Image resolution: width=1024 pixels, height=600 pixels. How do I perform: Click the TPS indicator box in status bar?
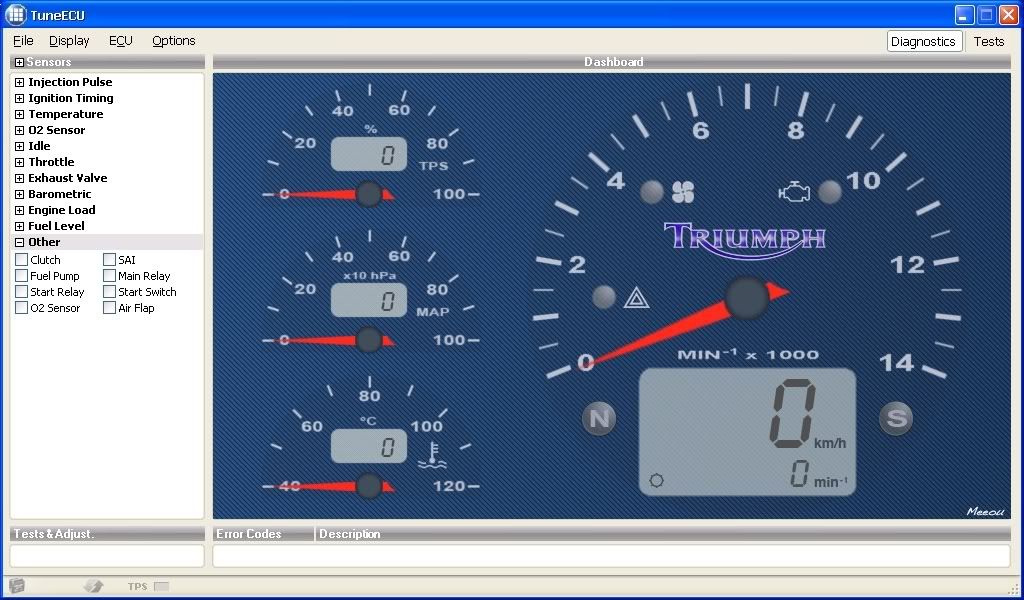coord(161,586)
